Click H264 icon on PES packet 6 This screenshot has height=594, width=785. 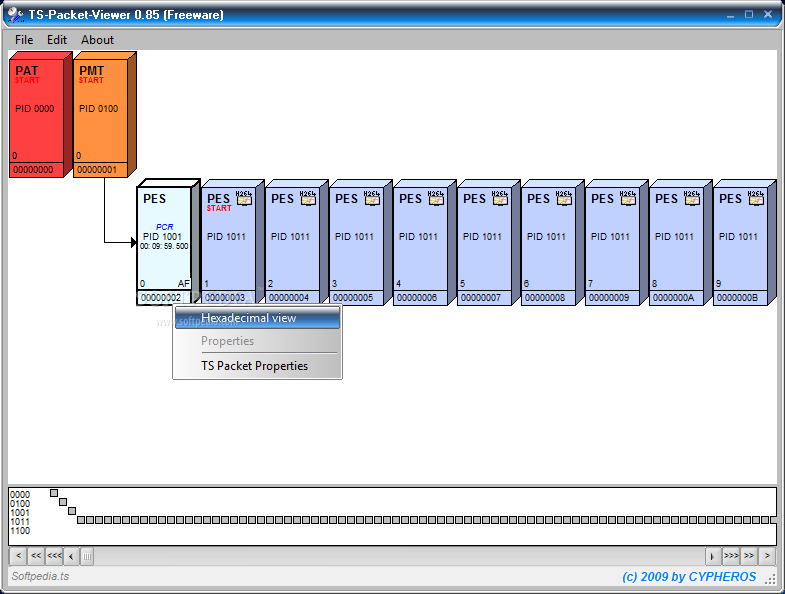coord(564,198)
